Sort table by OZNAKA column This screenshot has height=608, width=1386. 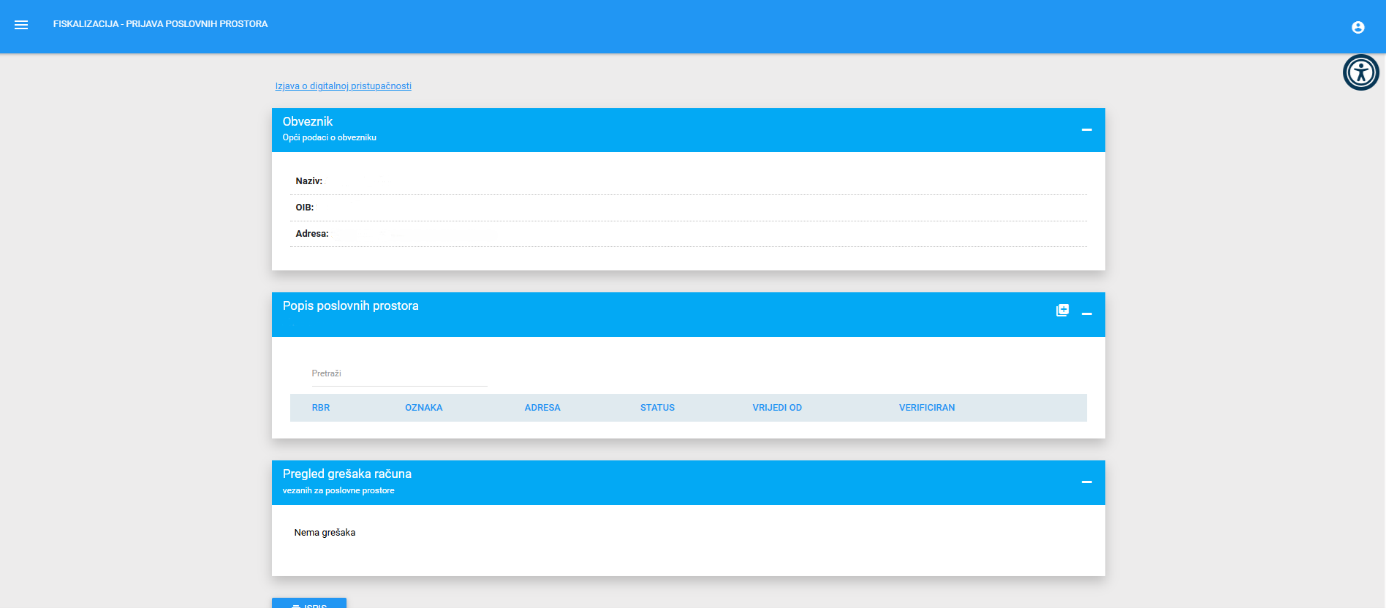(424, 408)
